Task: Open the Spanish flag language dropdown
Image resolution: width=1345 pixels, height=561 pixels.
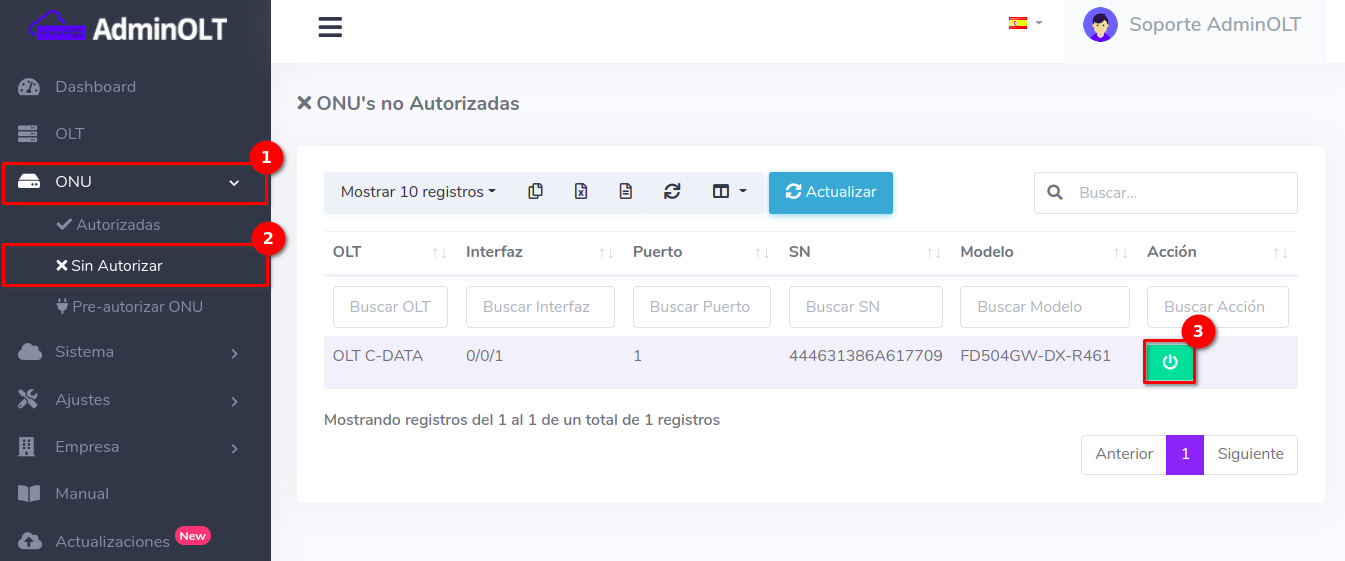Action: 1025,23
